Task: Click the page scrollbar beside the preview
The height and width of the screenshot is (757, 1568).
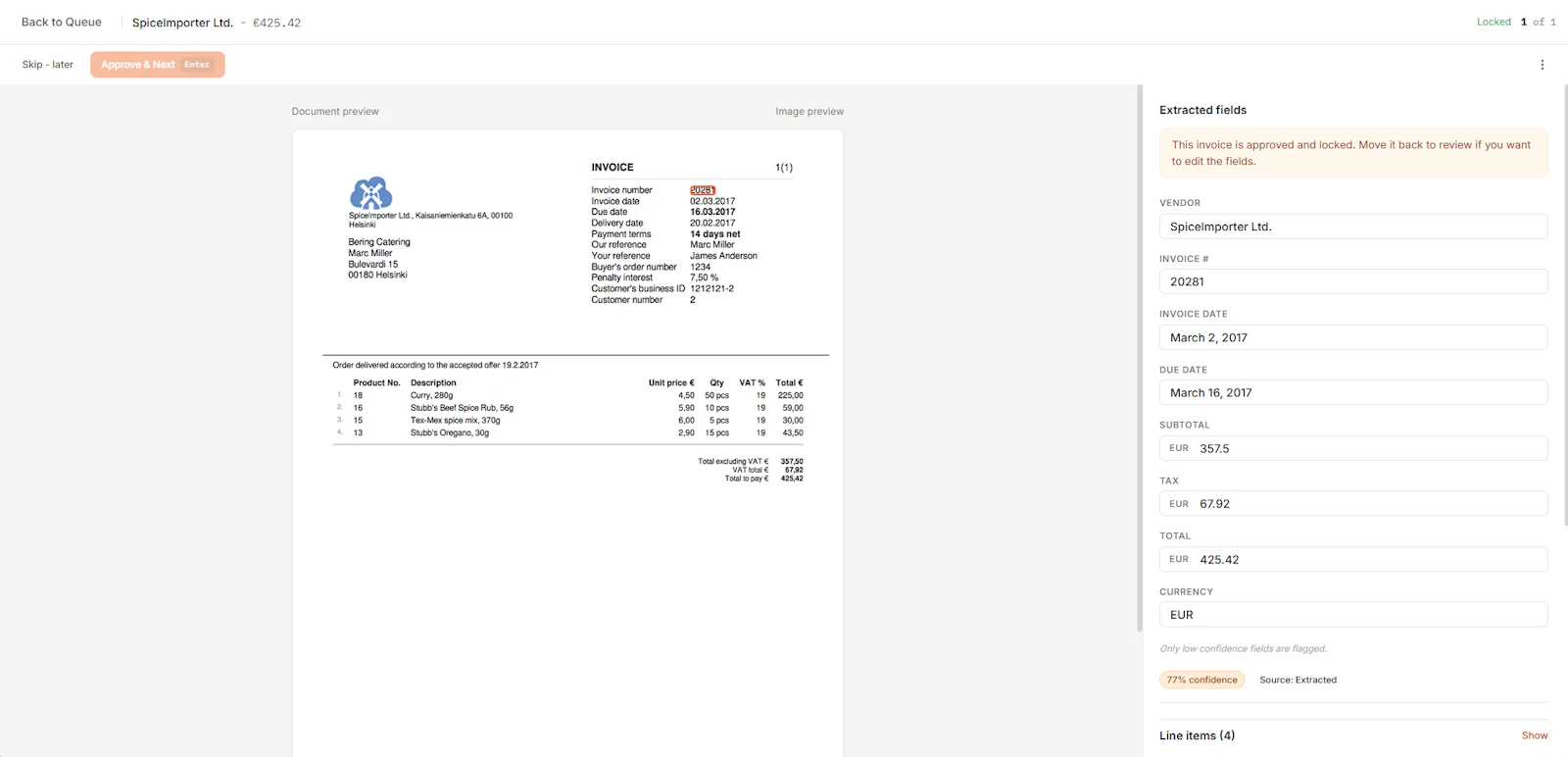Action: (x=1140, y=358)
